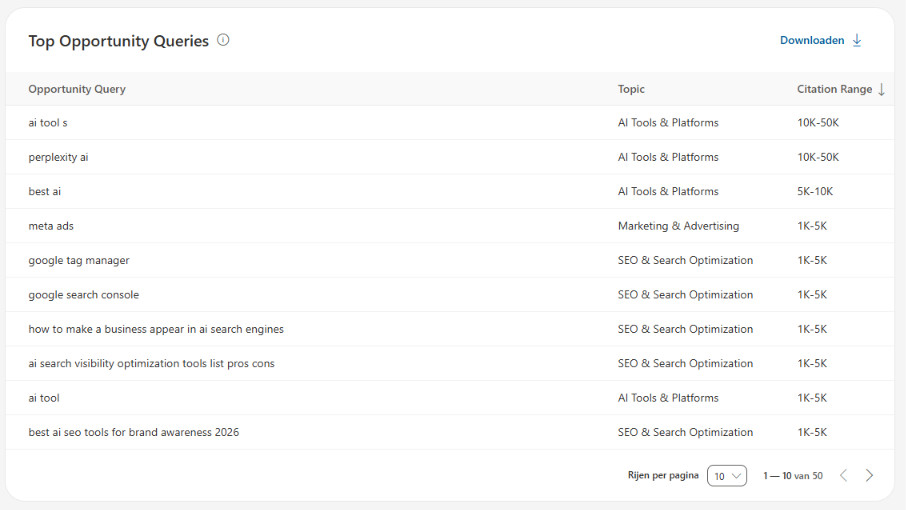Select 'how to make a business appear' query
Image resolution: width=906 pixels, height=510 pixels.
click(x=156, y=329)
